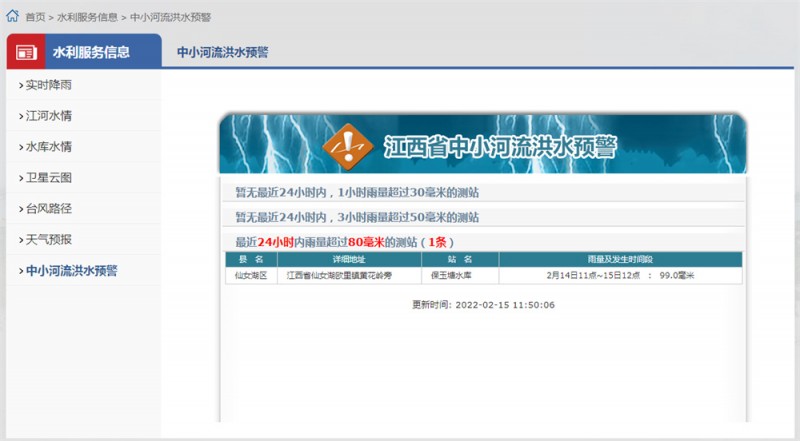Click the home icon in breadcrumb

(x=12, y=16)
